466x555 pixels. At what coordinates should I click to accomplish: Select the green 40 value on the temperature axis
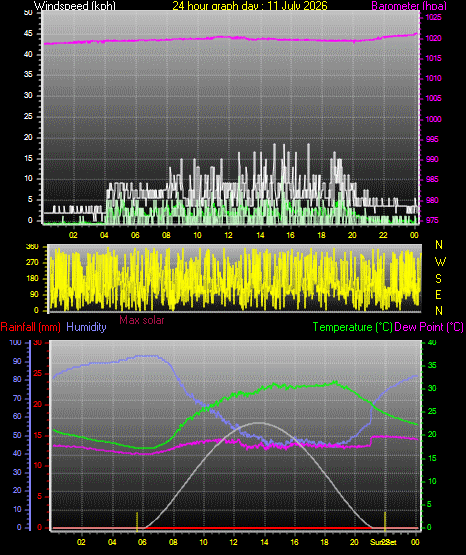[x=432, y=342]
